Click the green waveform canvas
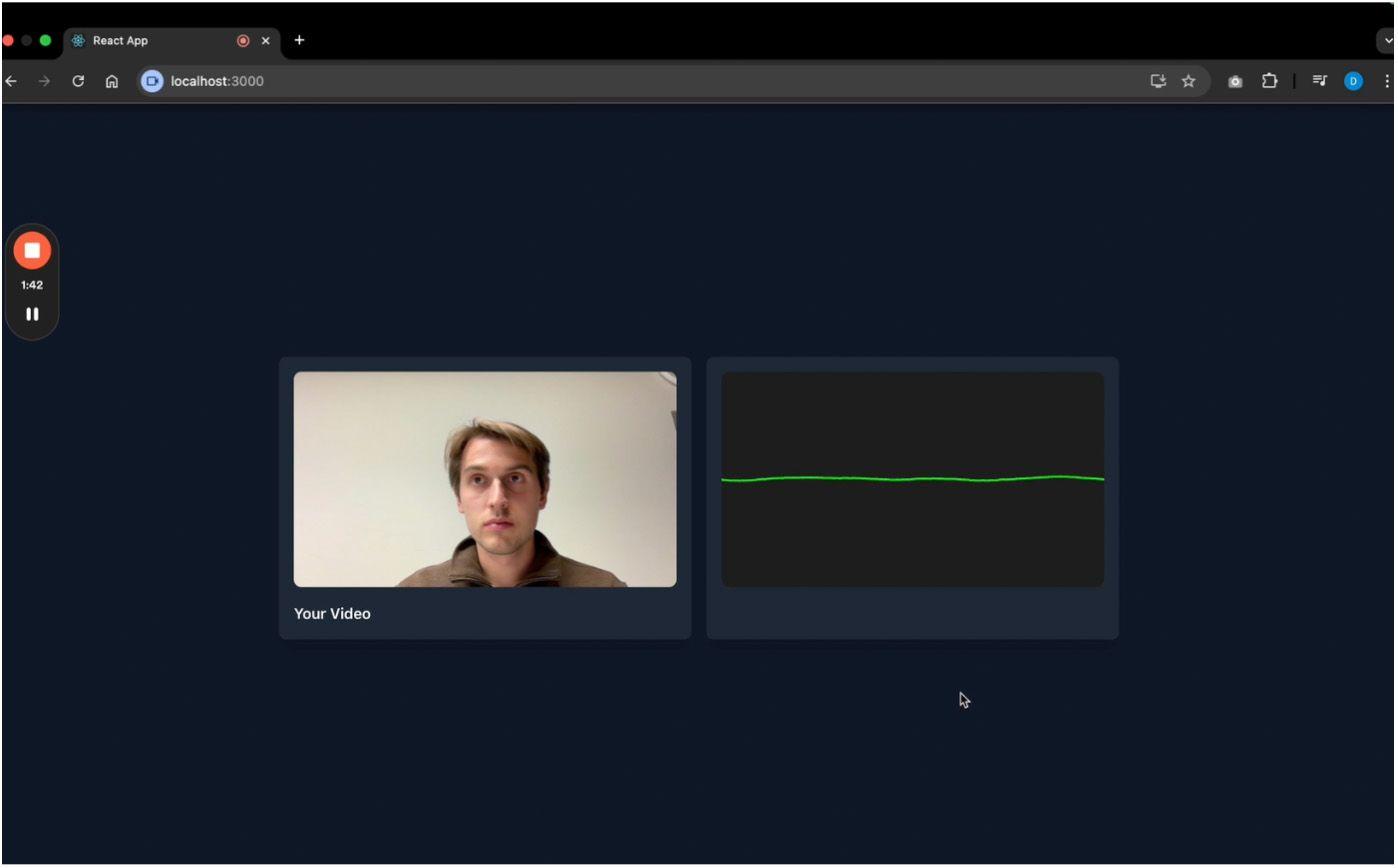 tap(913, 479)
